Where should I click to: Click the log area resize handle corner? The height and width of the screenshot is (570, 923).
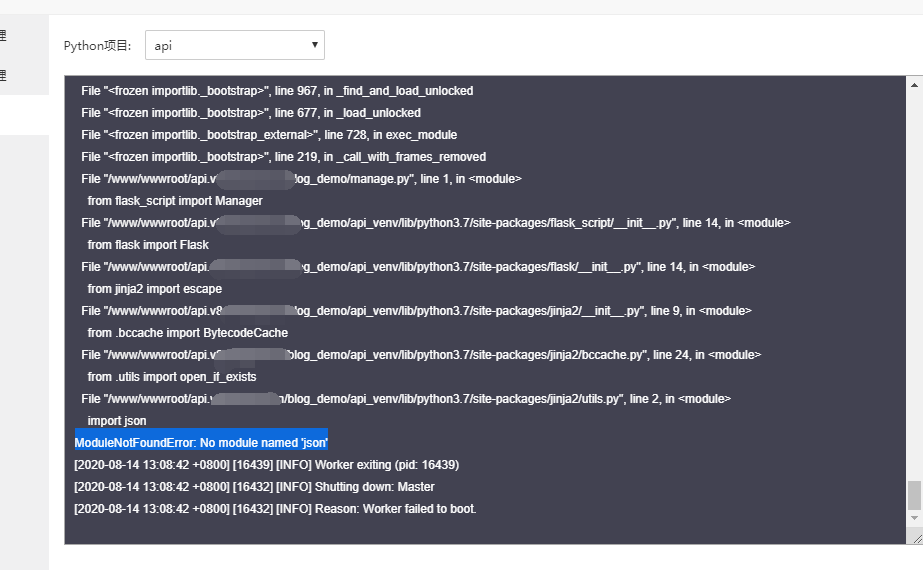917,538
